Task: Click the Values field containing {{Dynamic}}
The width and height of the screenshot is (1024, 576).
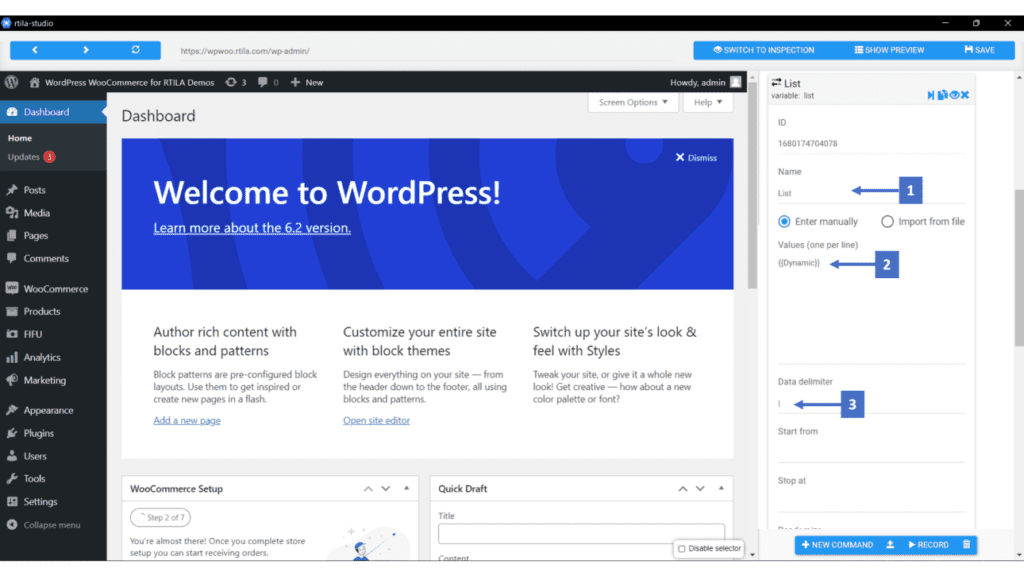Action: point(871,309)
